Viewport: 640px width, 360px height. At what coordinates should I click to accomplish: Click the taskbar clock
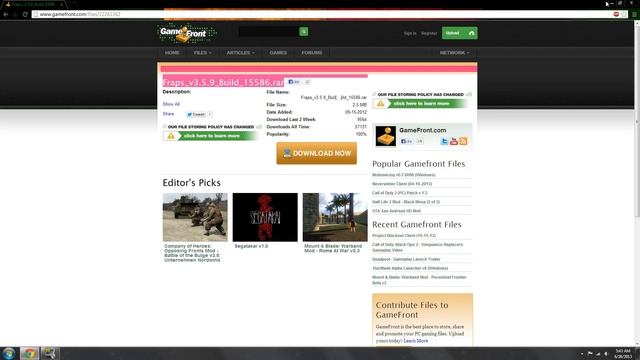click(x=623, y=354)
